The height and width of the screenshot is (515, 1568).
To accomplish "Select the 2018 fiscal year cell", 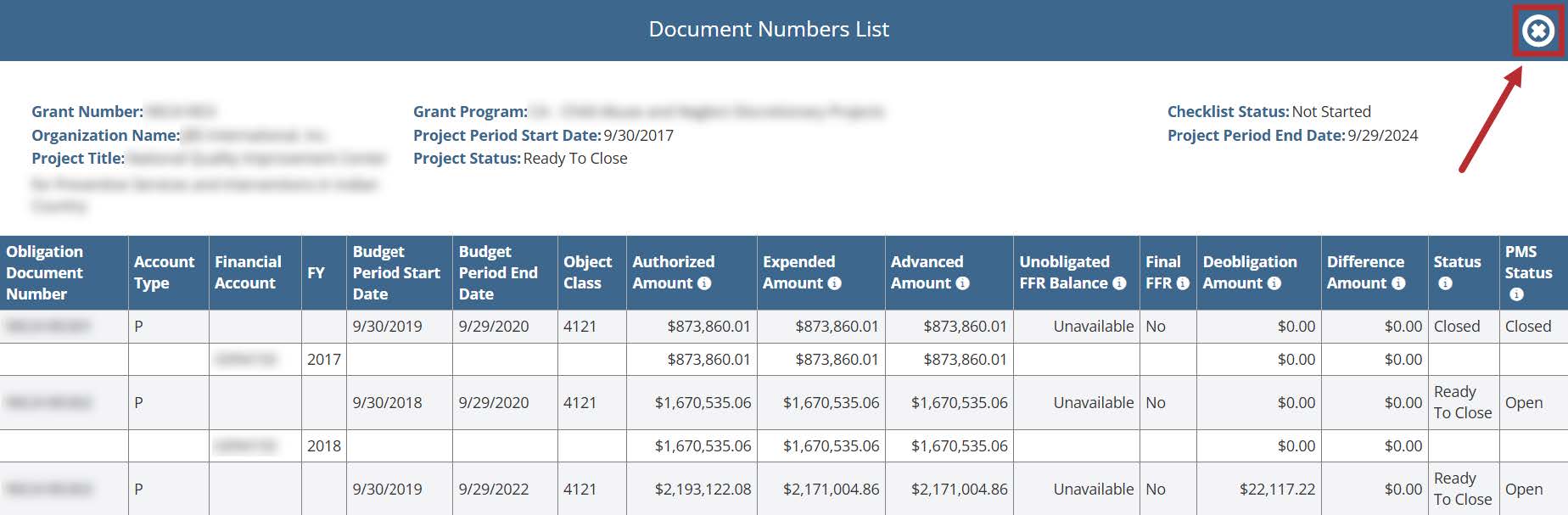I will [x=323, y=446].
